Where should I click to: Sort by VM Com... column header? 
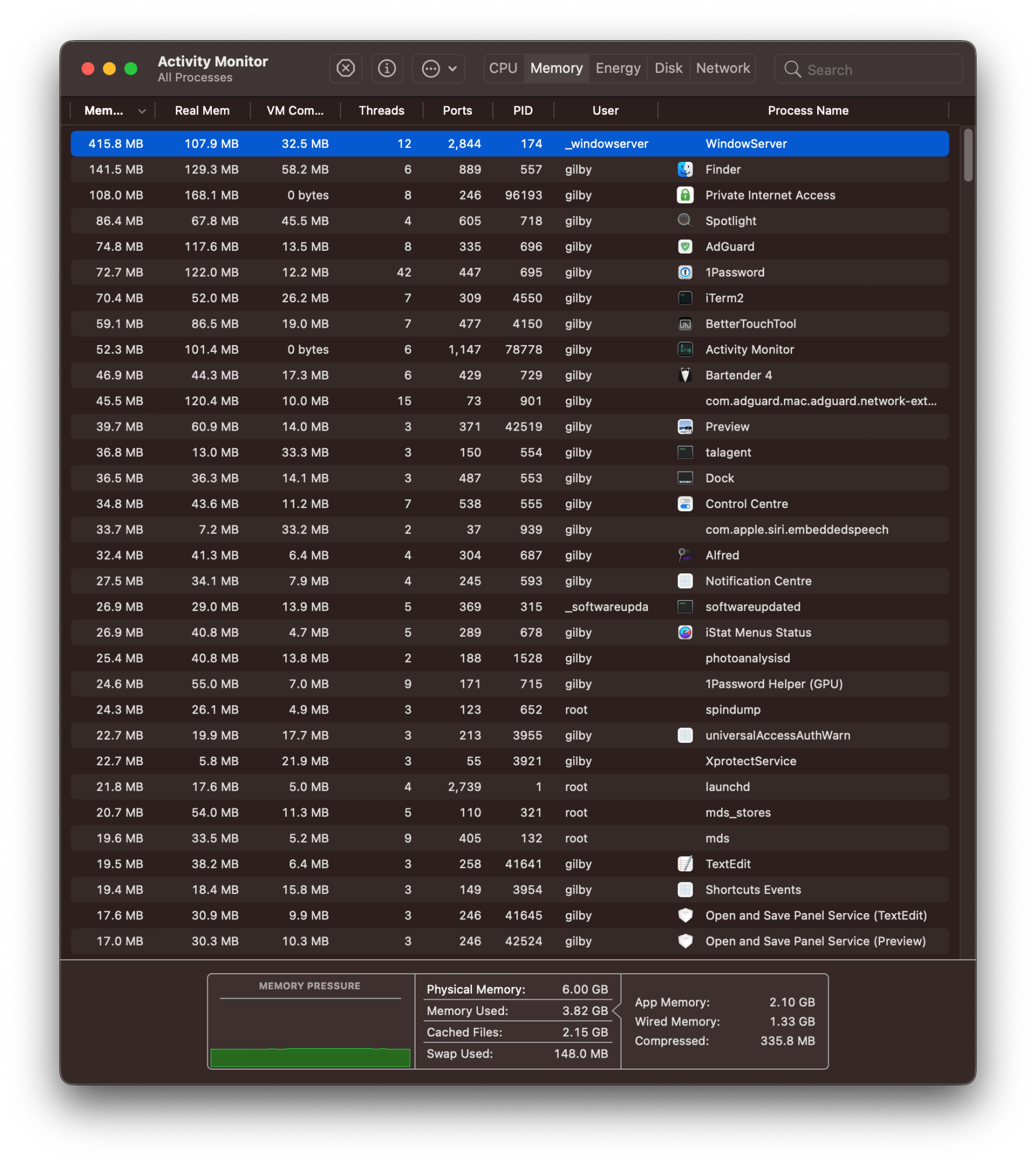(295, 111)
